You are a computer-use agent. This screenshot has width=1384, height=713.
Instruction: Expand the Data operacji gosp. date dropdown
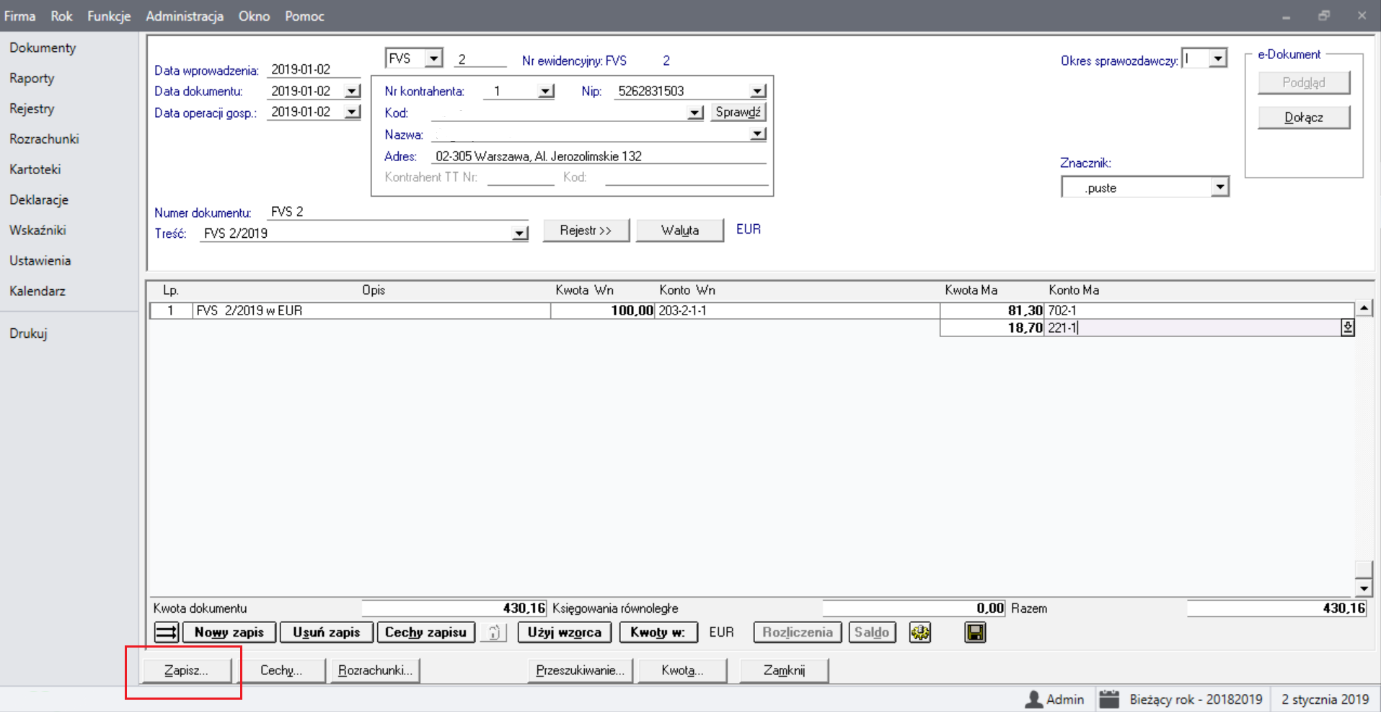tap(352, 112)
